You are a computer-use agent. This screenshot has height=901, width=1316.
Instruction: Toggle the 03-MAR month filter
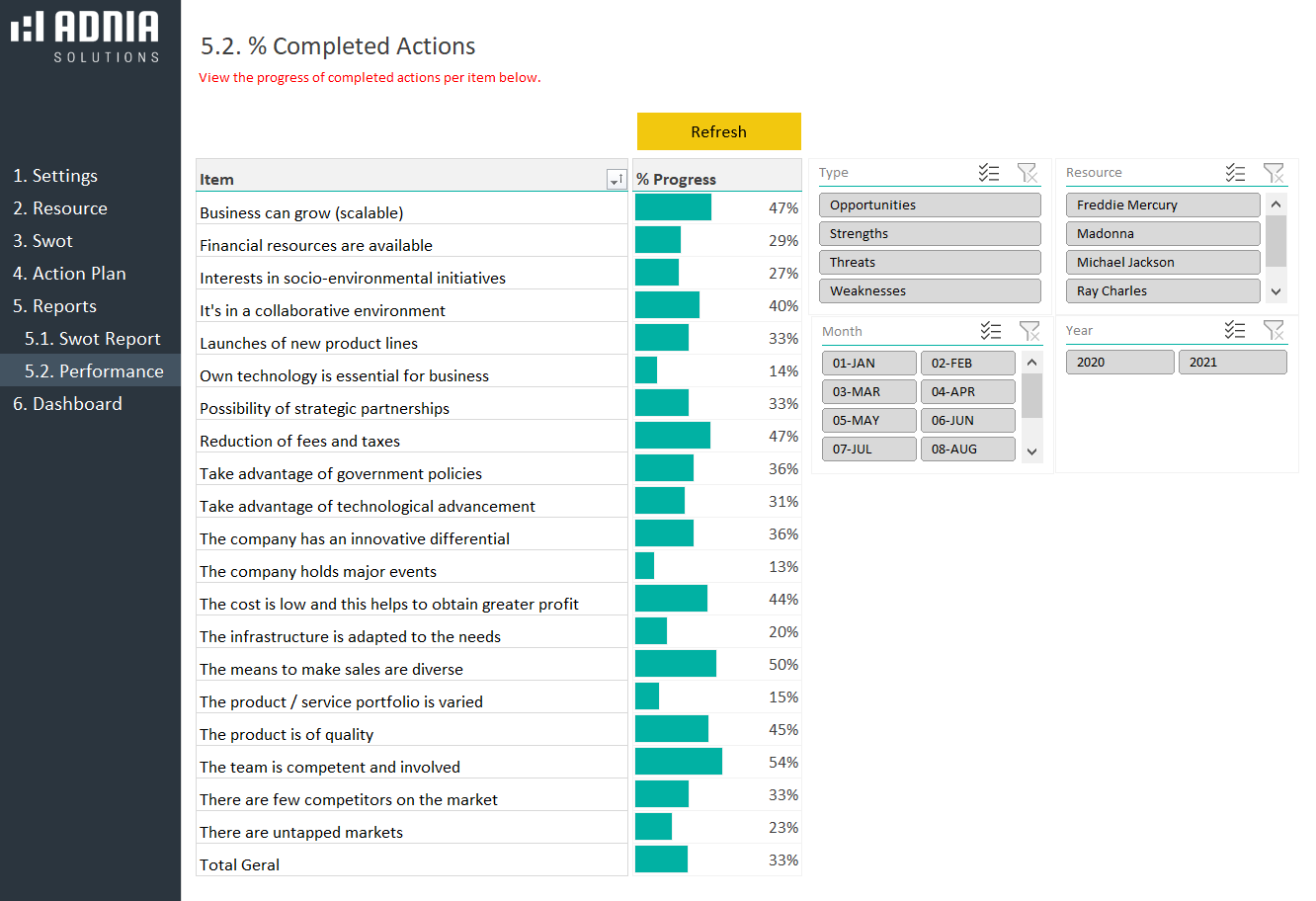click(868, 392)
